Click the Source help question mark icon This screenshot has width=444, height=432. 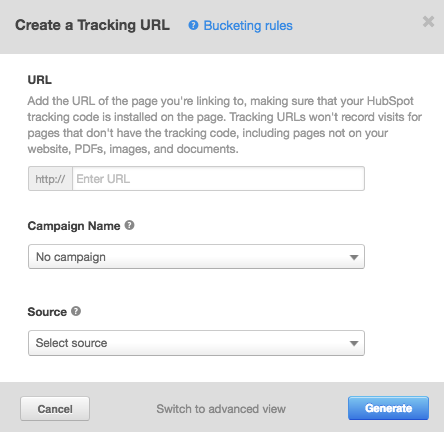76,311
